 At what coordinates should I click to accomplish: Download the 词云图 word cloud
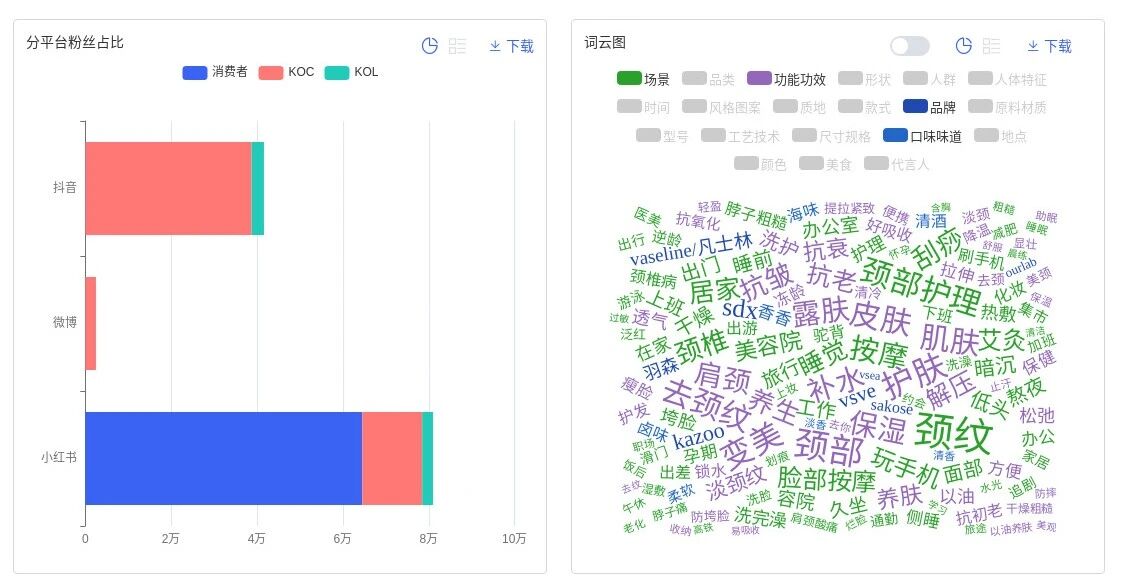point(1049,46)
